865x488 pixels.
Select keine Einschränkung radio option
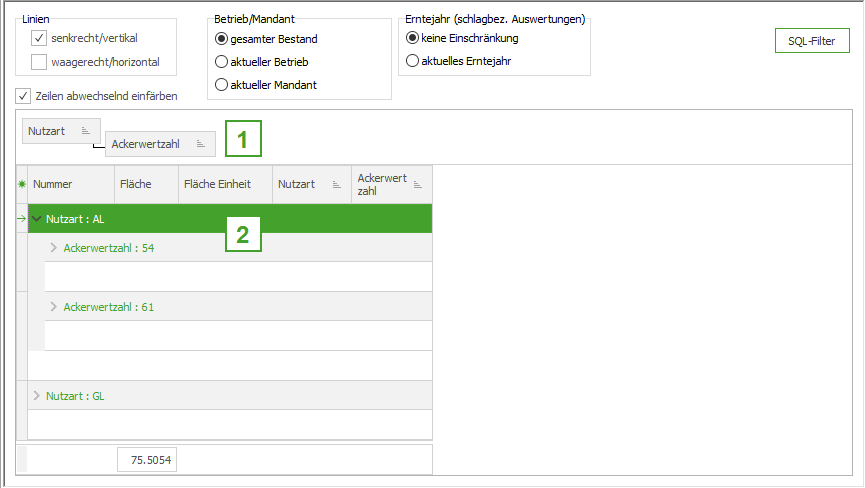tap(413, 38)
